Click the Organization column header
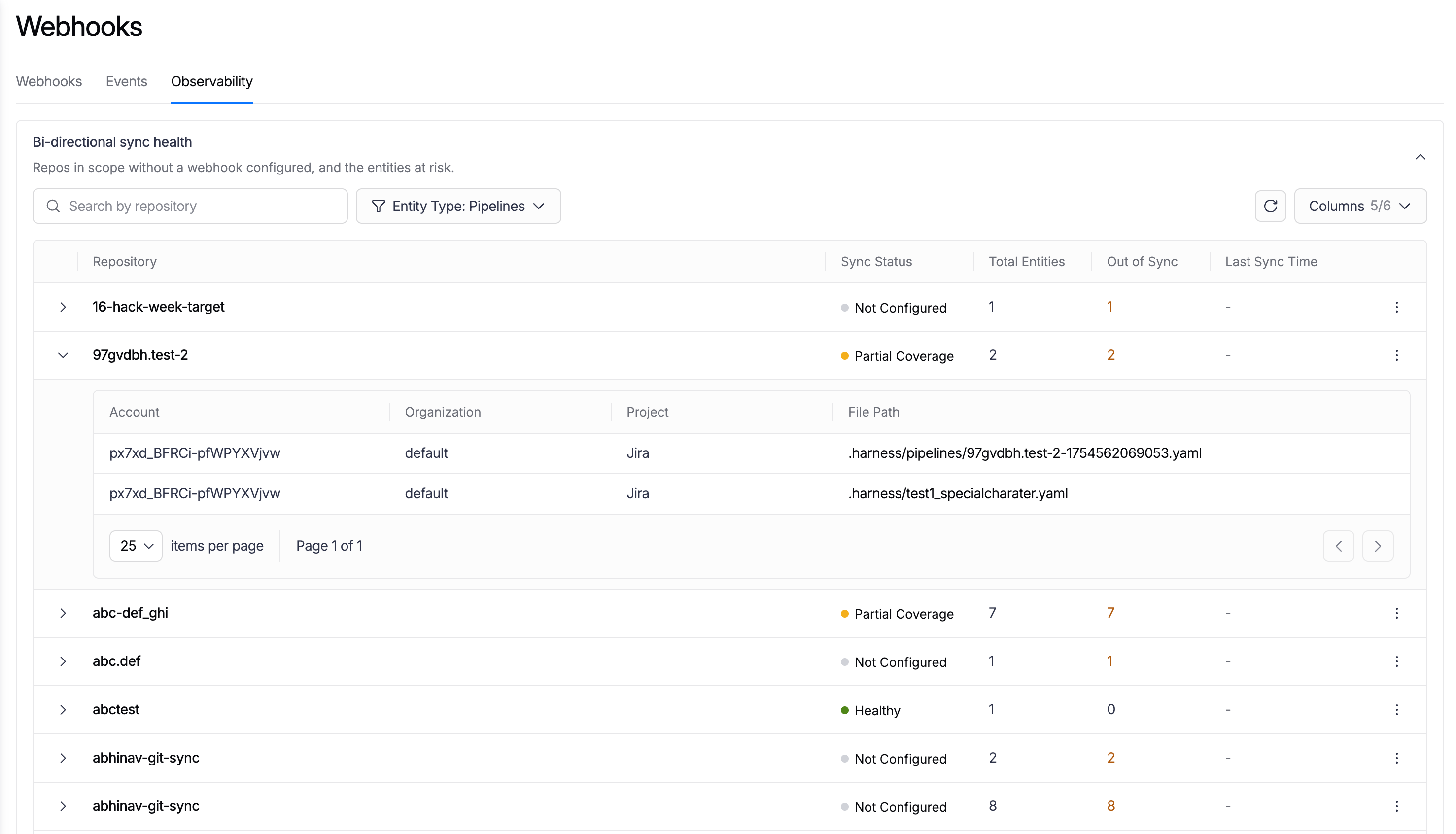 [x=443, y=412]
